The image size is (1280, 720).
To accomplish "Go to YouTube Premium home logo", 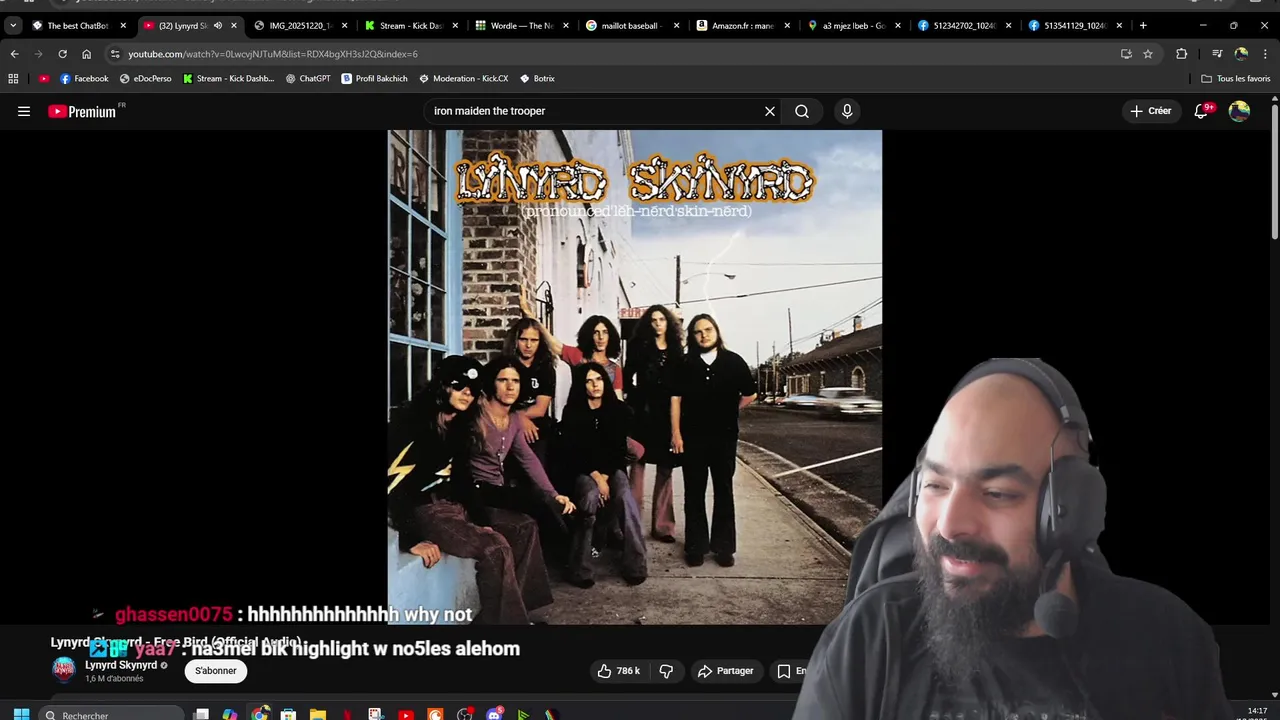I will pos(84,111).
